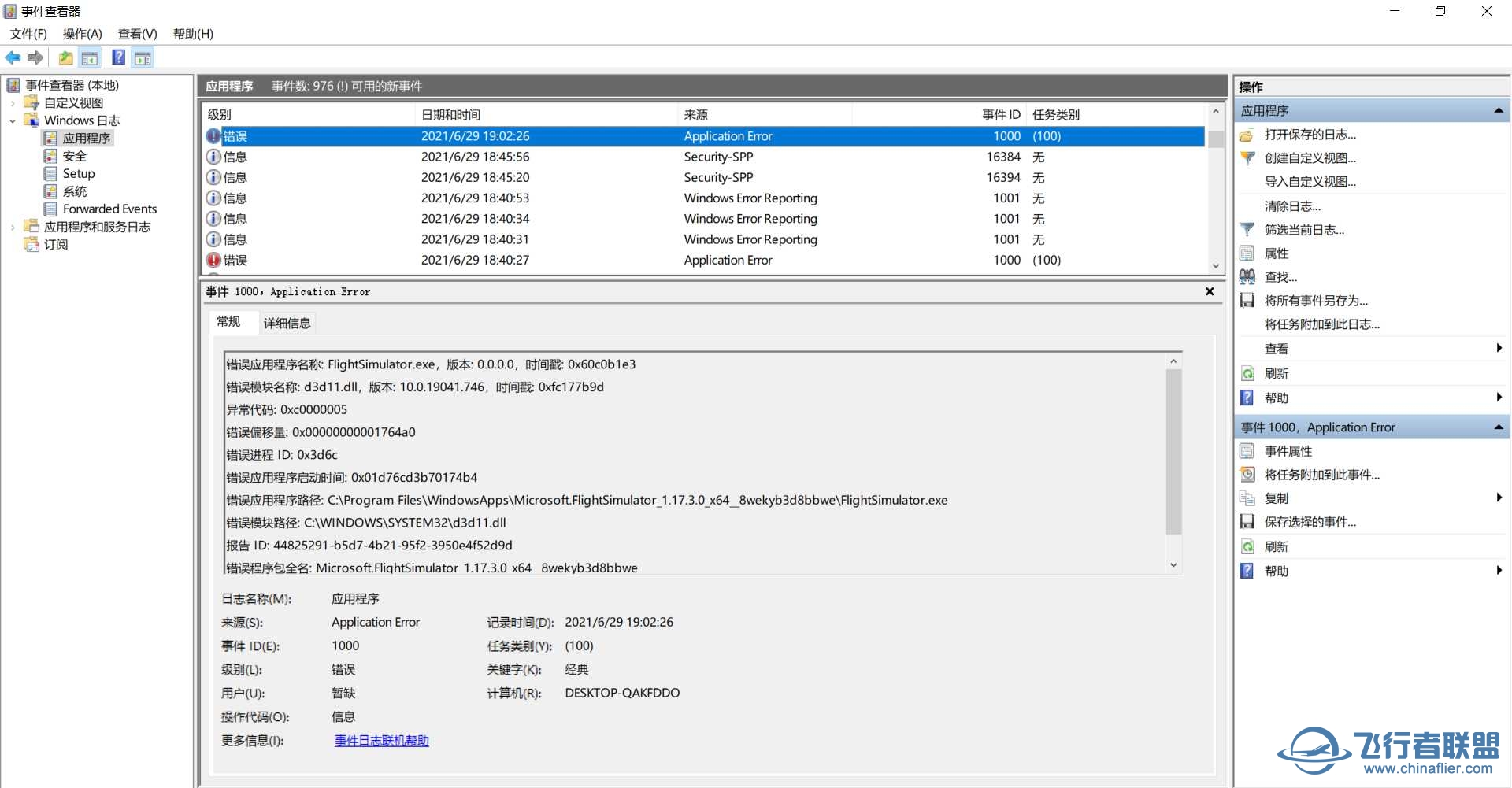
Task: Select the Security-SPP event 16394 row
Action: [x=704, y=177]
